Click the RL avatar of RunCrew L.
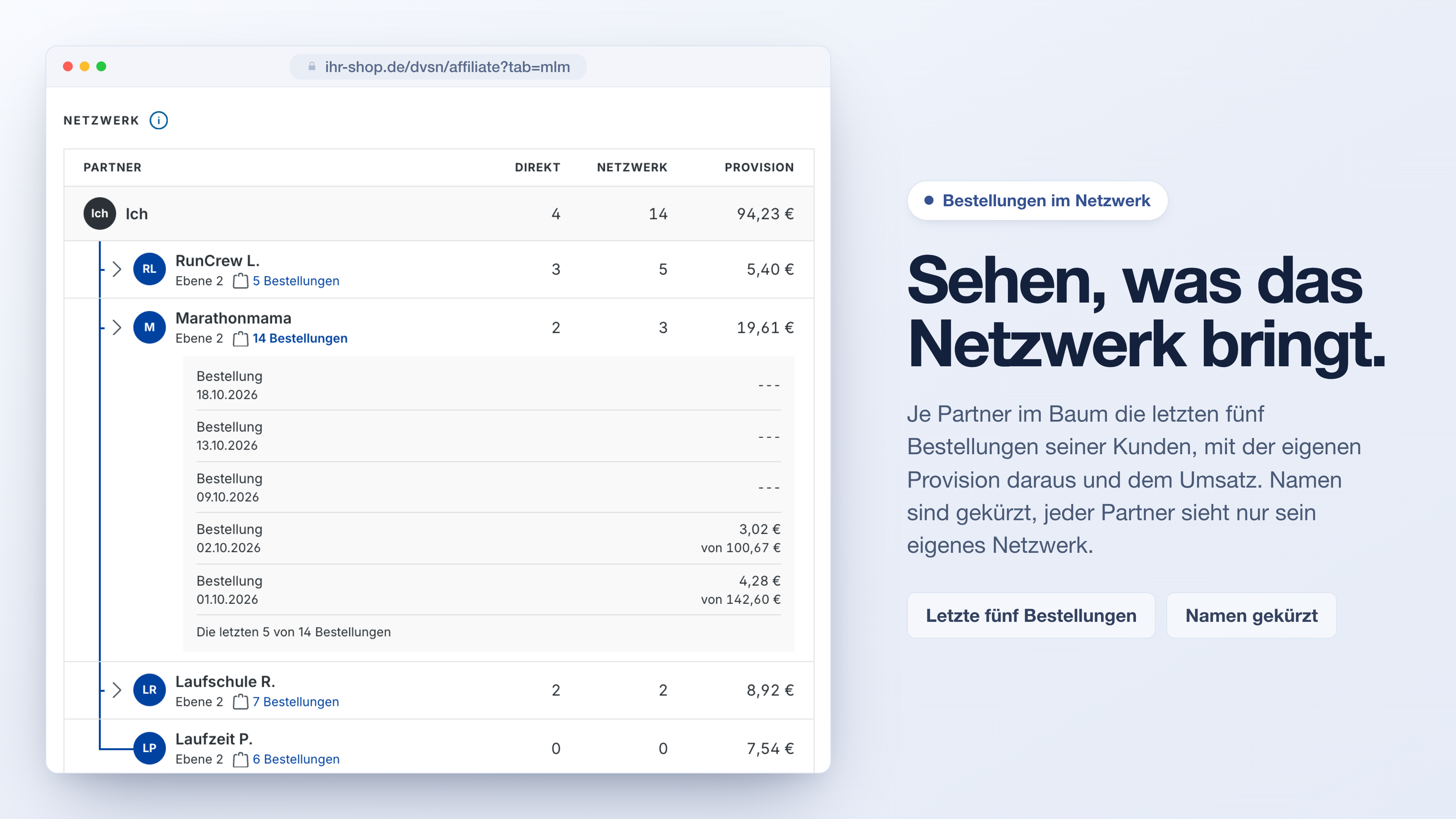 [x=149, y=269]
